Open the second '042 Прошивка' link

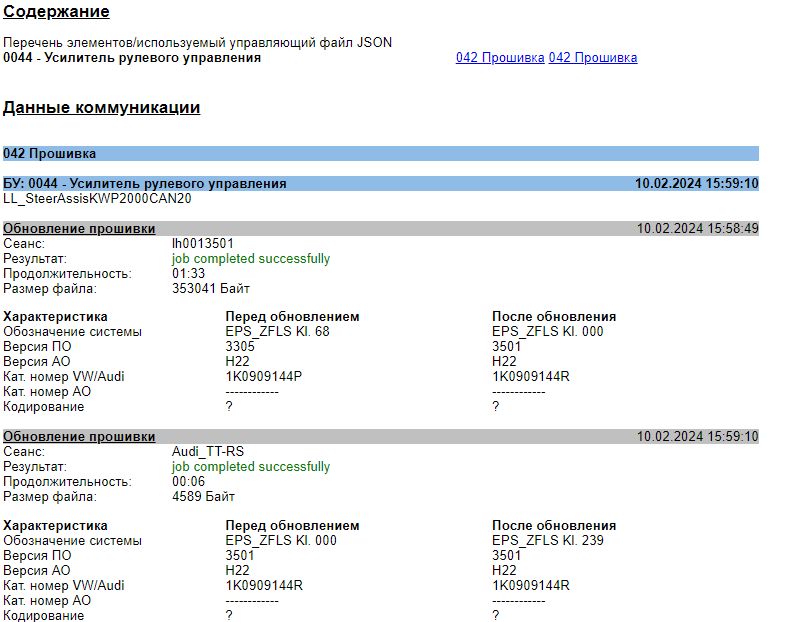(x=593, y=58)
